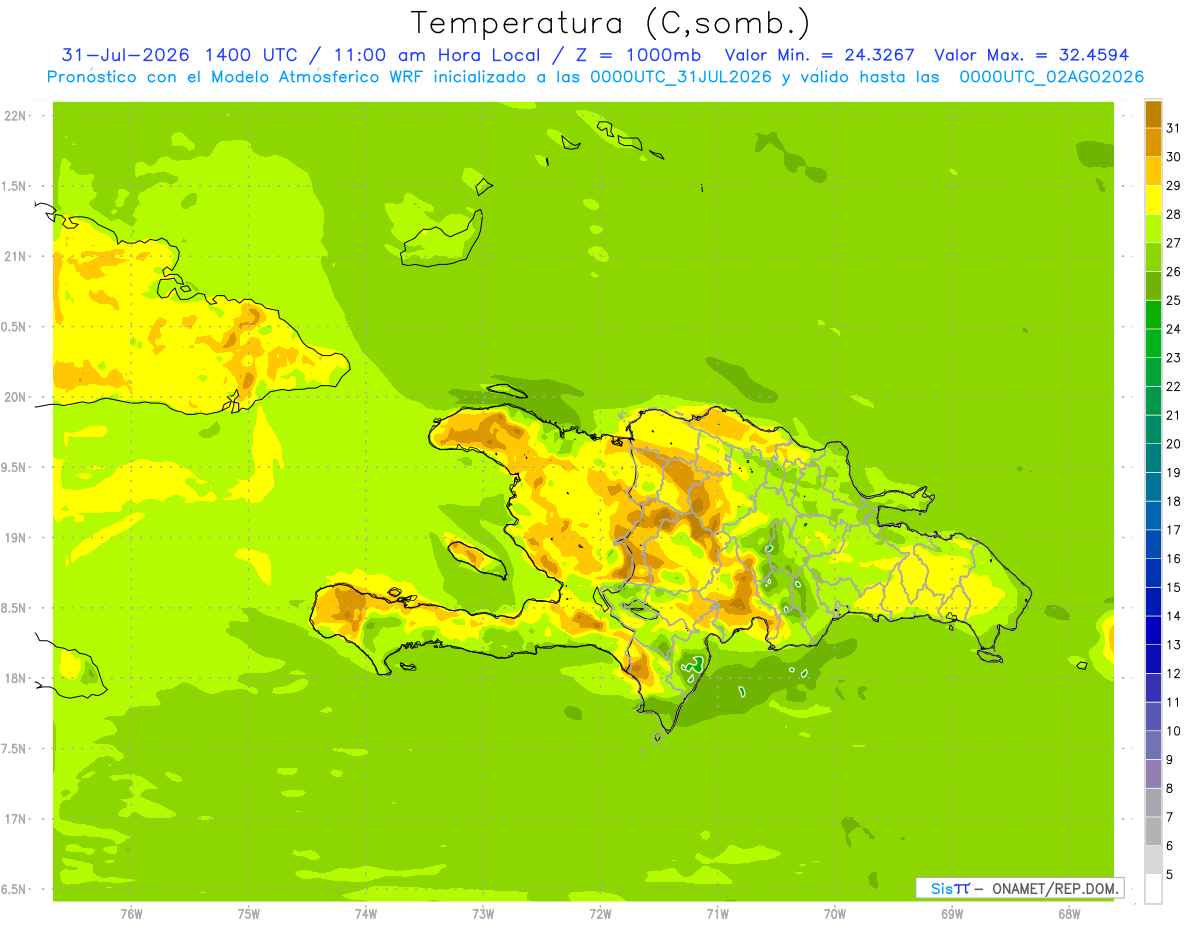
Task: Click the '21N' latitude axis label
Action: 15,256
